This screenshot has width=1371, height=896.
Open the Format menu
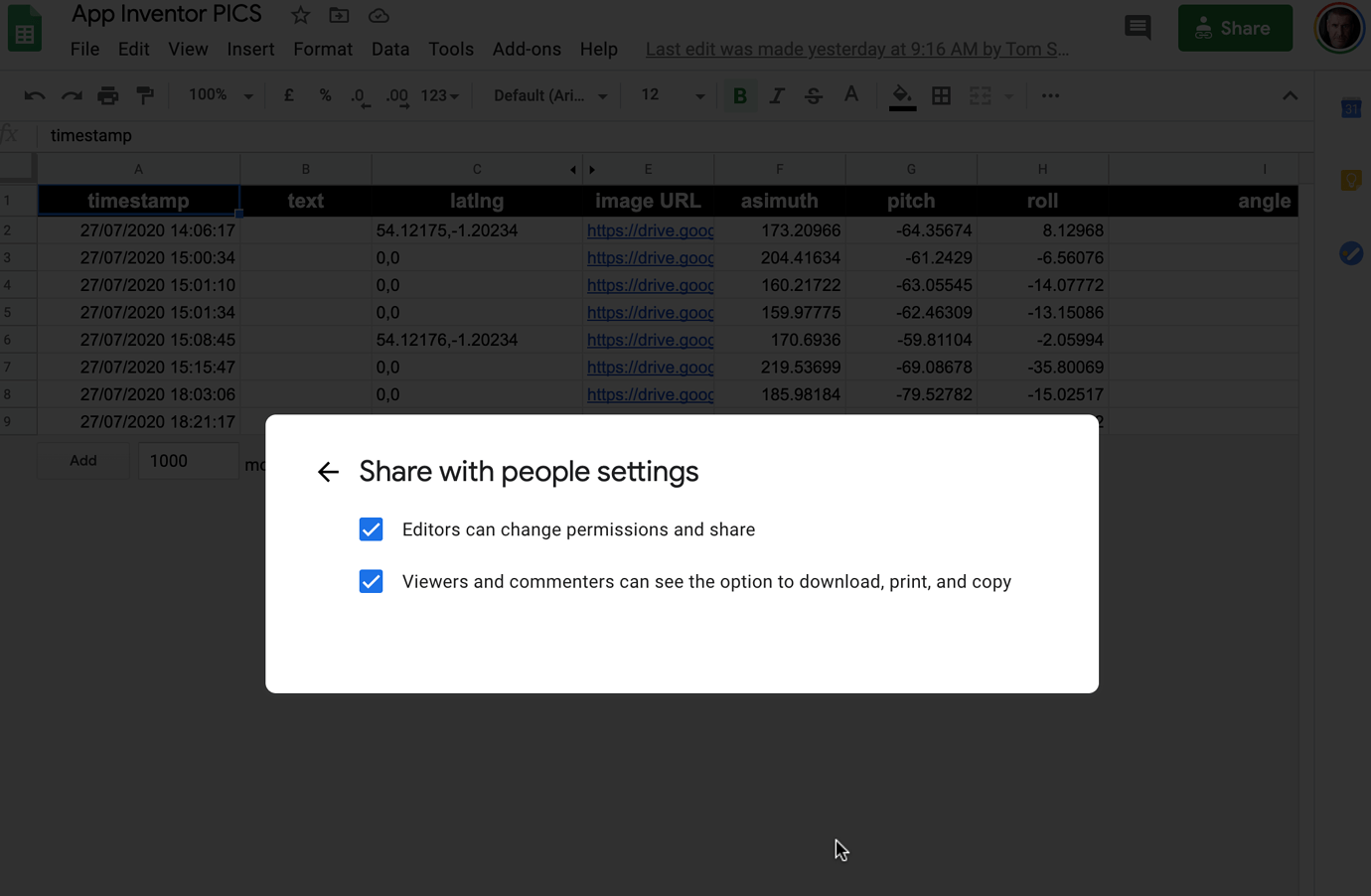tap(322, 49)
